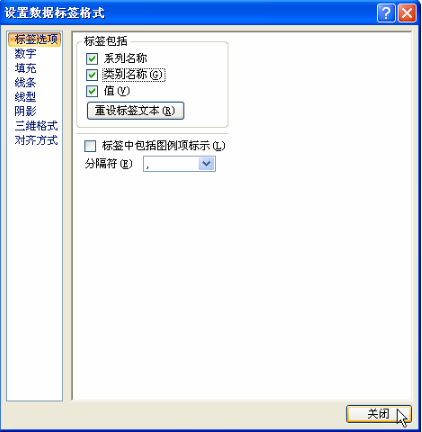The height and width of the screenshot is (432, 422).
Task: Toggle the 系列名称 checkbox
Action: 92,59
